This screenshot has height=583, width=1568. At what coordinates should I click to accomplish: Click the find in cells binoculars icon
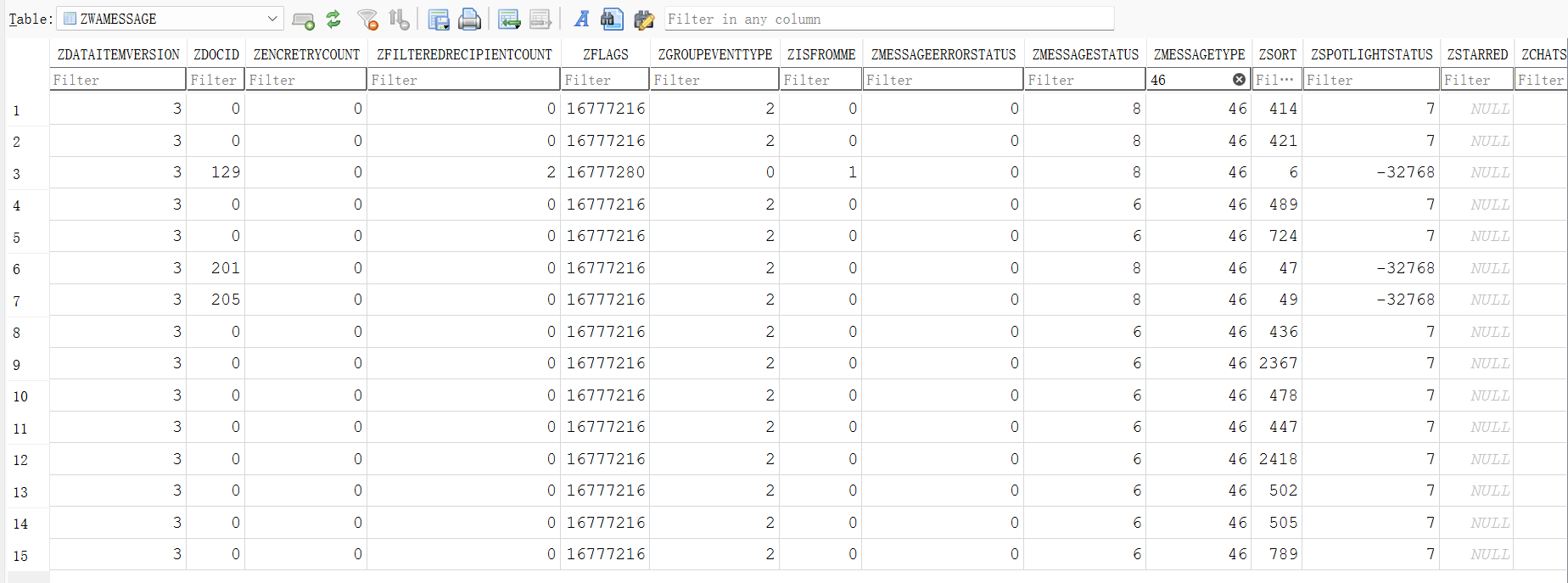(x=612, y=19)
